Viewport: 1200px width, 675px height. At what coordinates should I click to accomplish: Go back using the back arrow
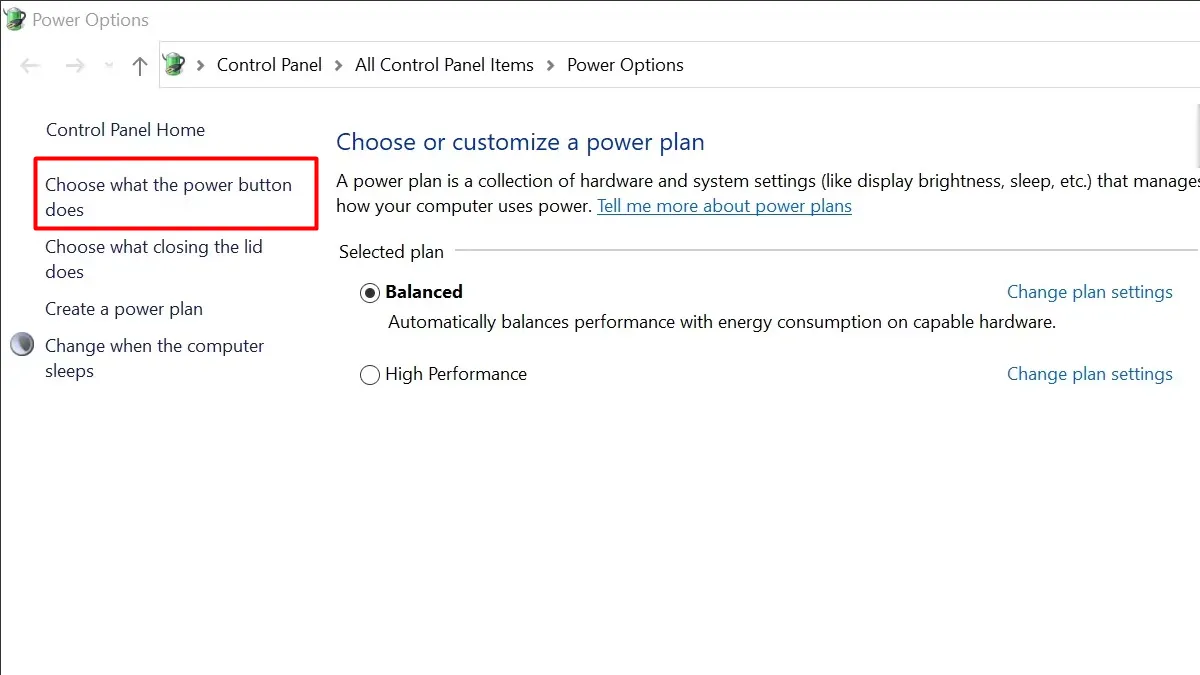coord(30,66)
